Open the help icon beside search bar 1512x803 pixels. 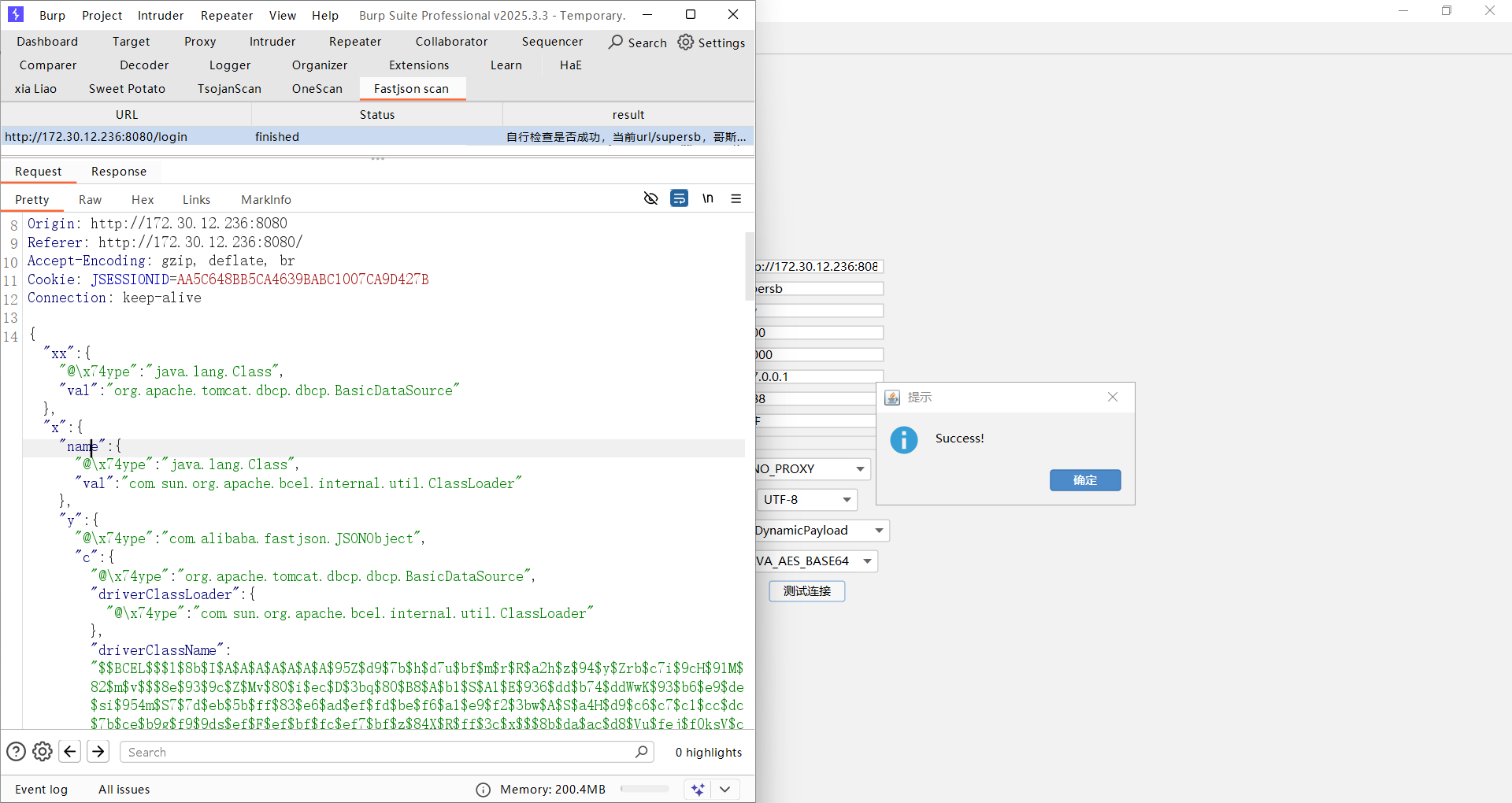tap(16, 752)
